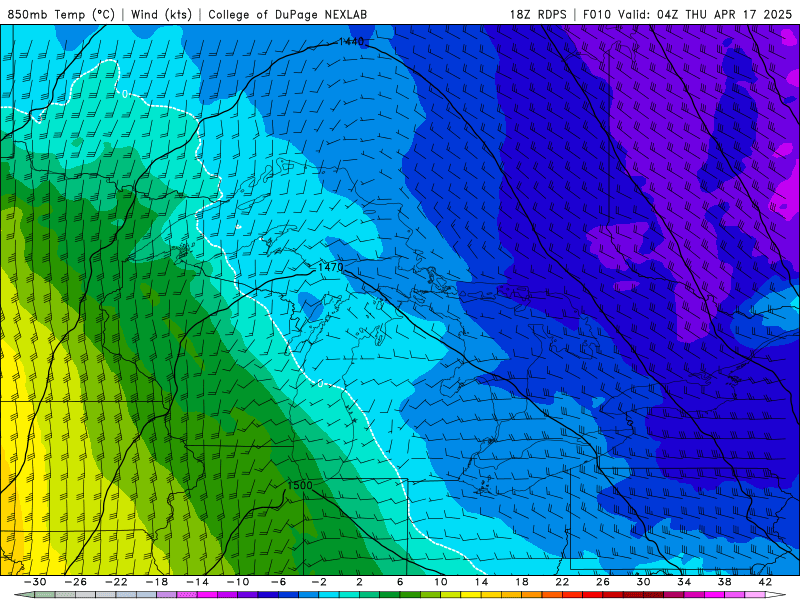Click the 14 colorbar scale value

481,582
